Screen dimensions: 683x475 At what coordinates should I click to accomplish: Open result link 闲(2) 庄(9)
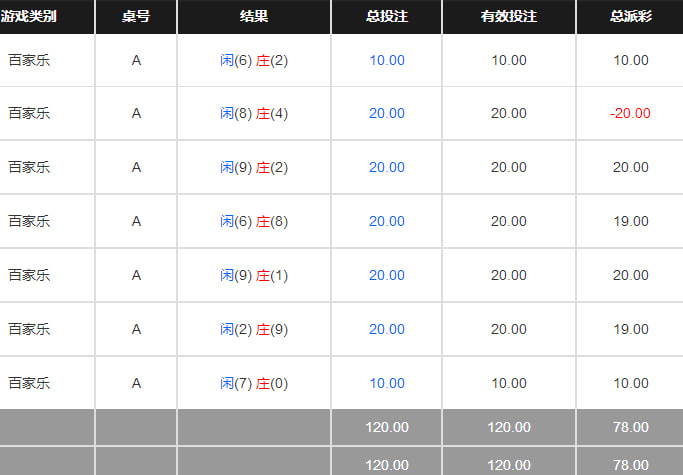tap(254, 329)
